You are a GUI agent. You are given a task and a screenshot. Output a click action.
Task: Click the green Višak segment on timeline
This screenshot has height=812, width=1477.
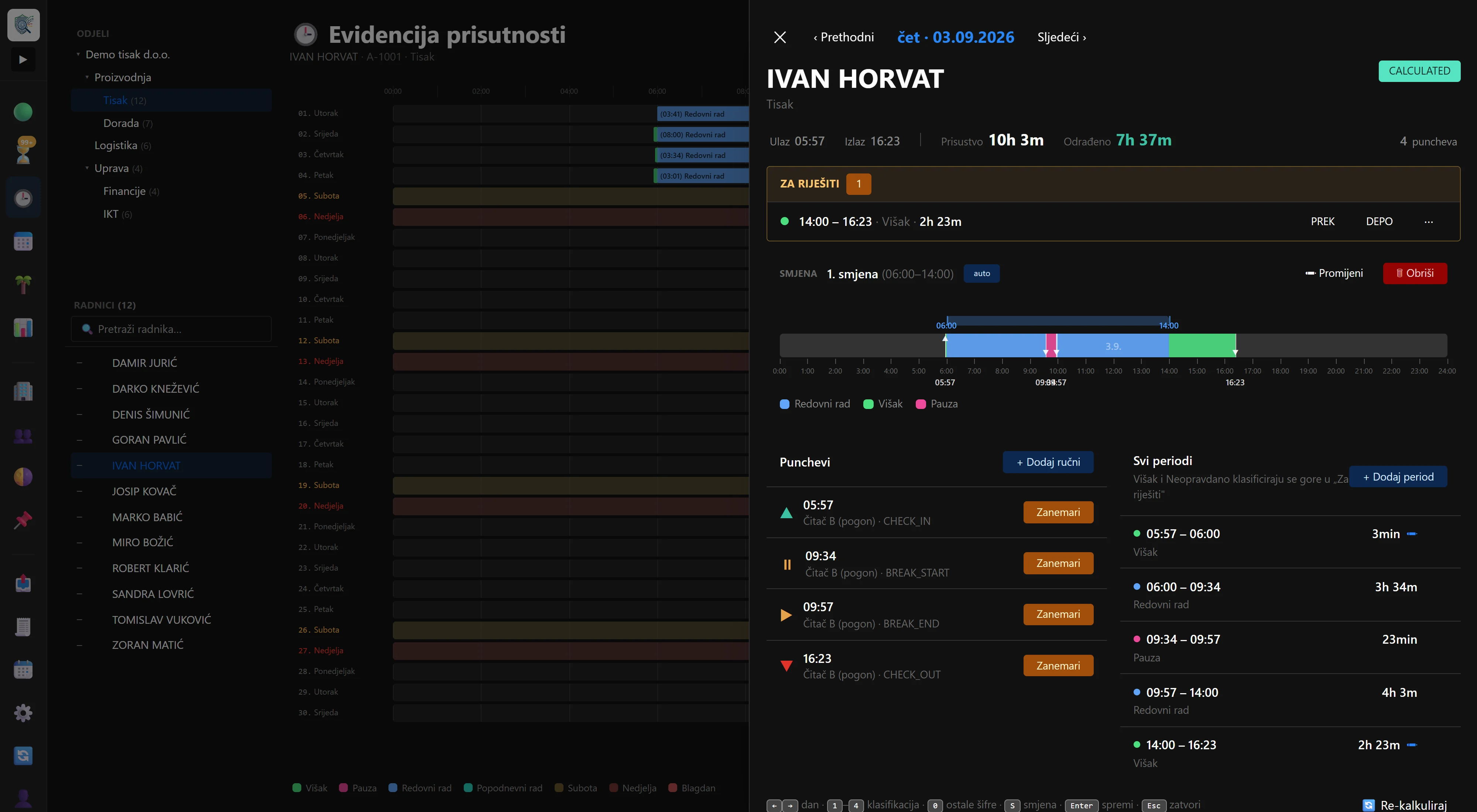[1202, 346]
